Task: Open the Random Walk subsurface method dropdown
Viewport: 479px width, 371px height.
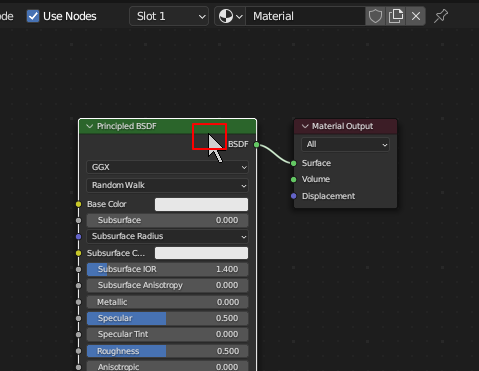Action: [x=167, y=185]
